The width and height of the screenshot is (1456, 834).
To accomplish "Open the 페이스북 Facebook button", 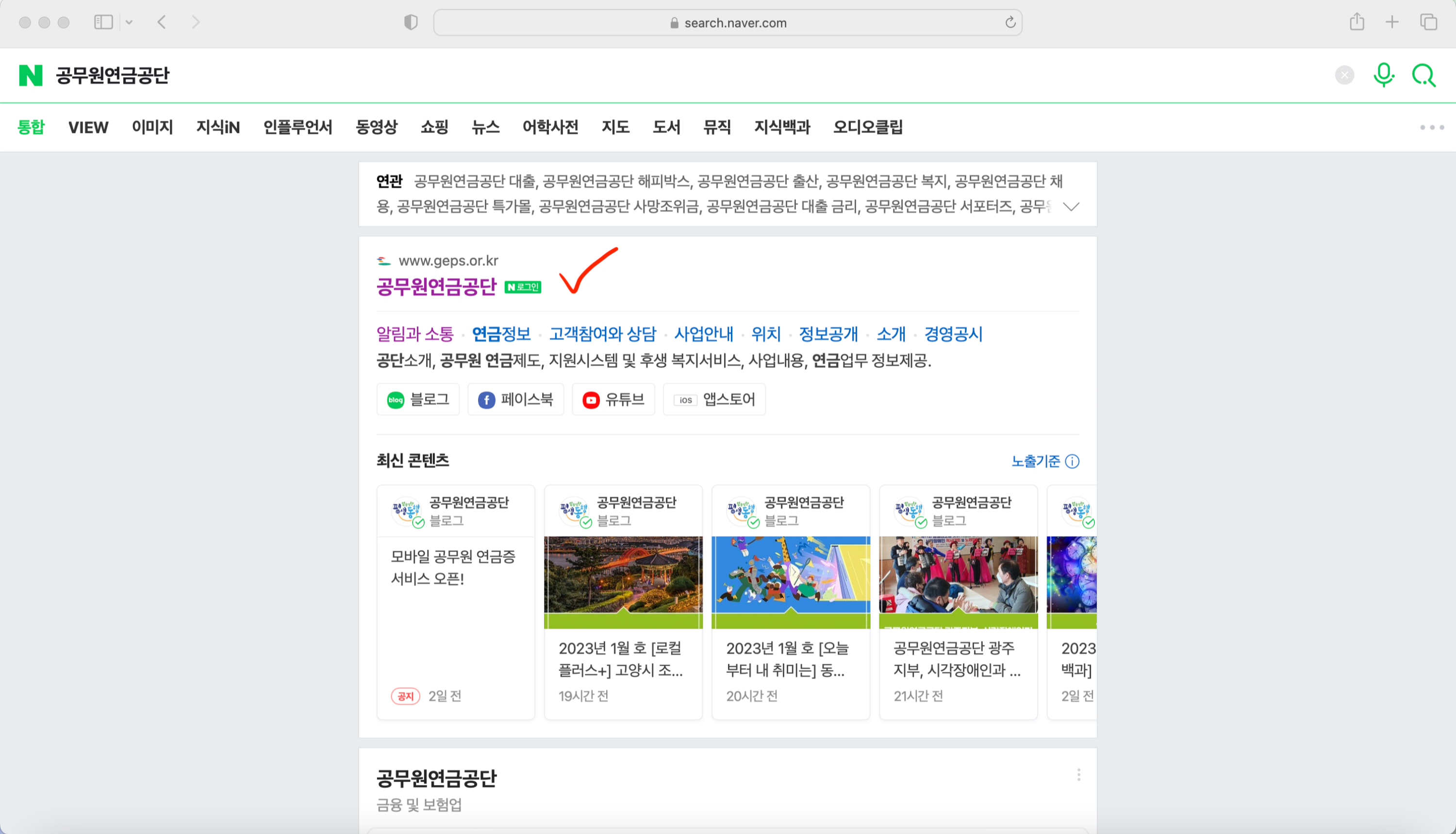I will click(515, 399).
